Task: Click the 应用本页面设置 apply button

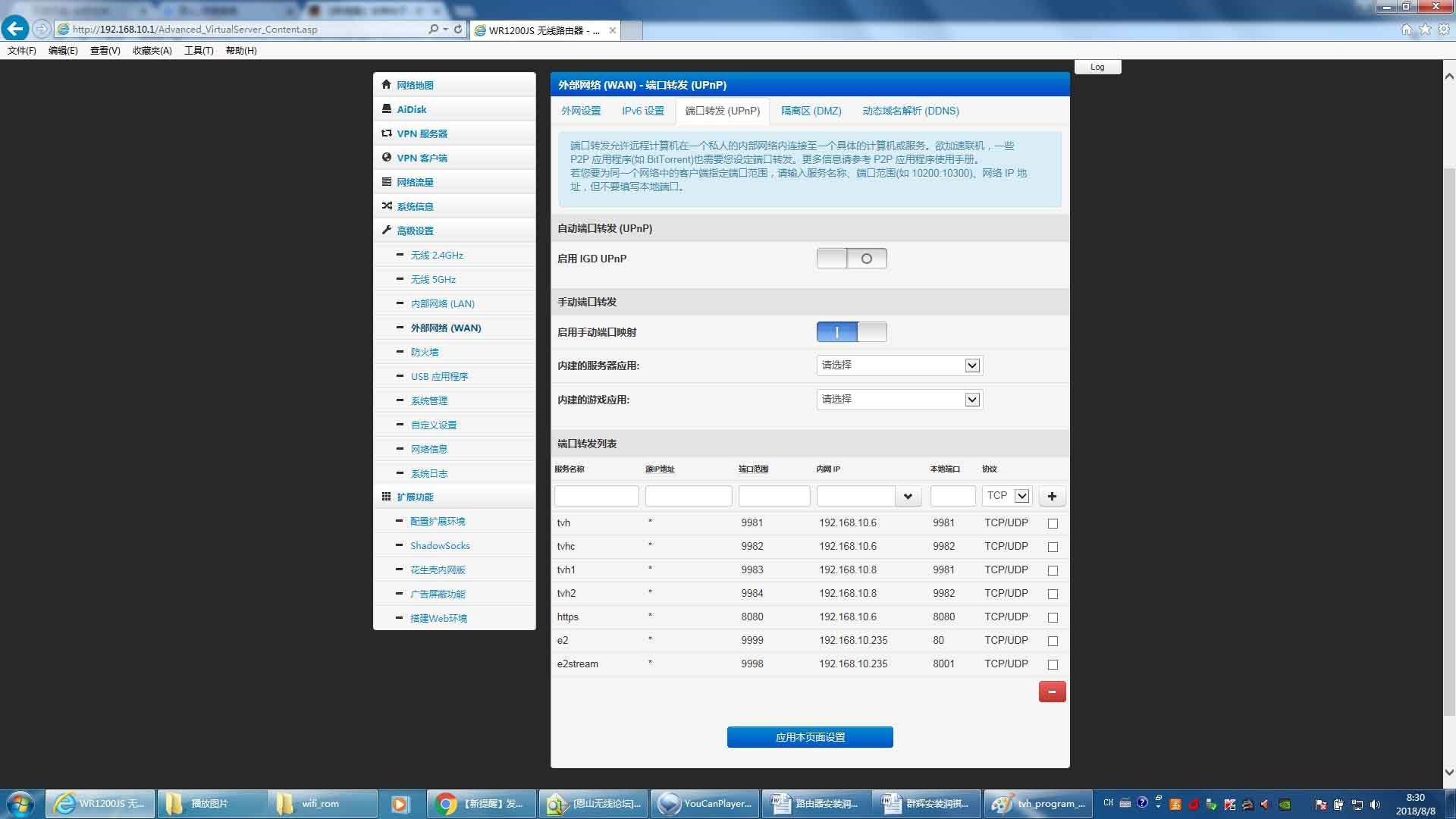Action: pyautogui.click(x=809, y=736)
